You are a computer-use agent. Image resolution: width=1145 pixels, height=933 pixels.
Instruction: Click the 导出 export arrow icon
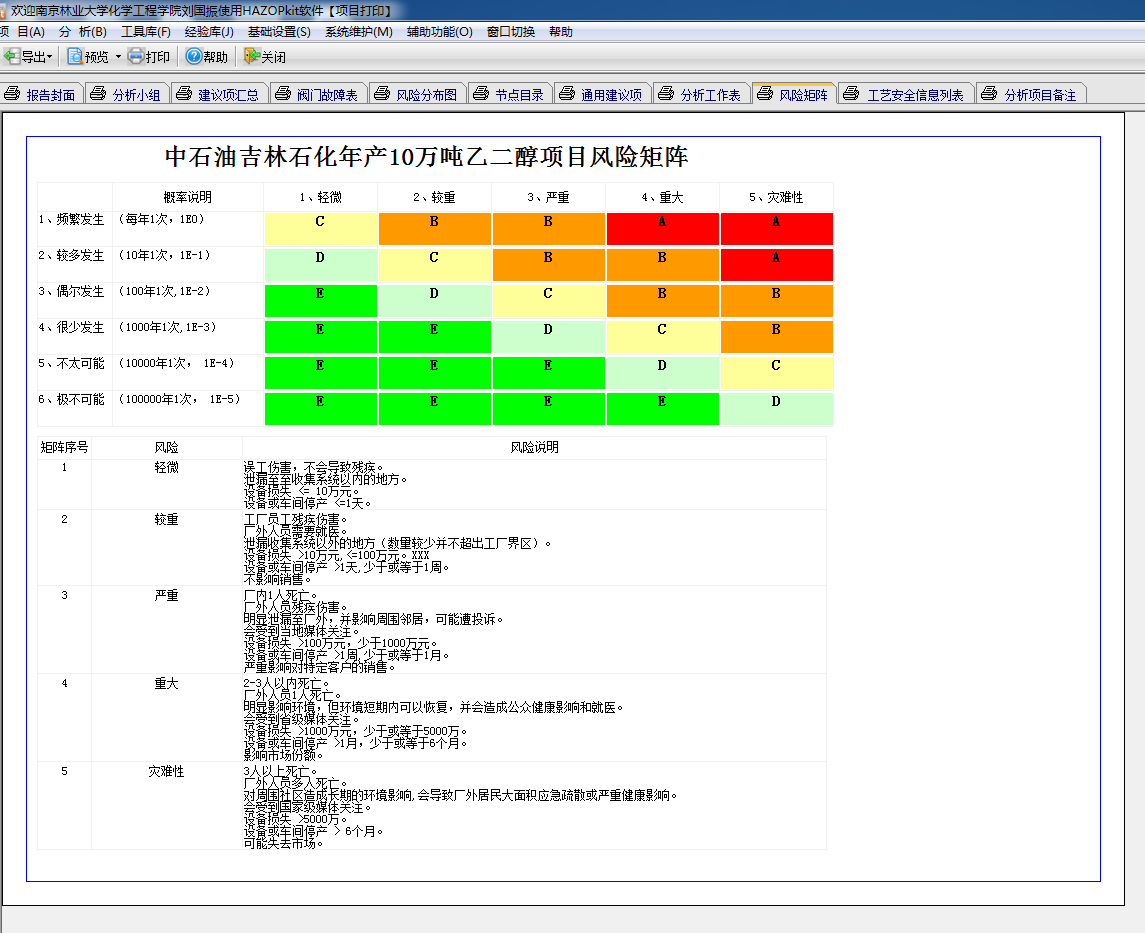(x=11, y=56)
